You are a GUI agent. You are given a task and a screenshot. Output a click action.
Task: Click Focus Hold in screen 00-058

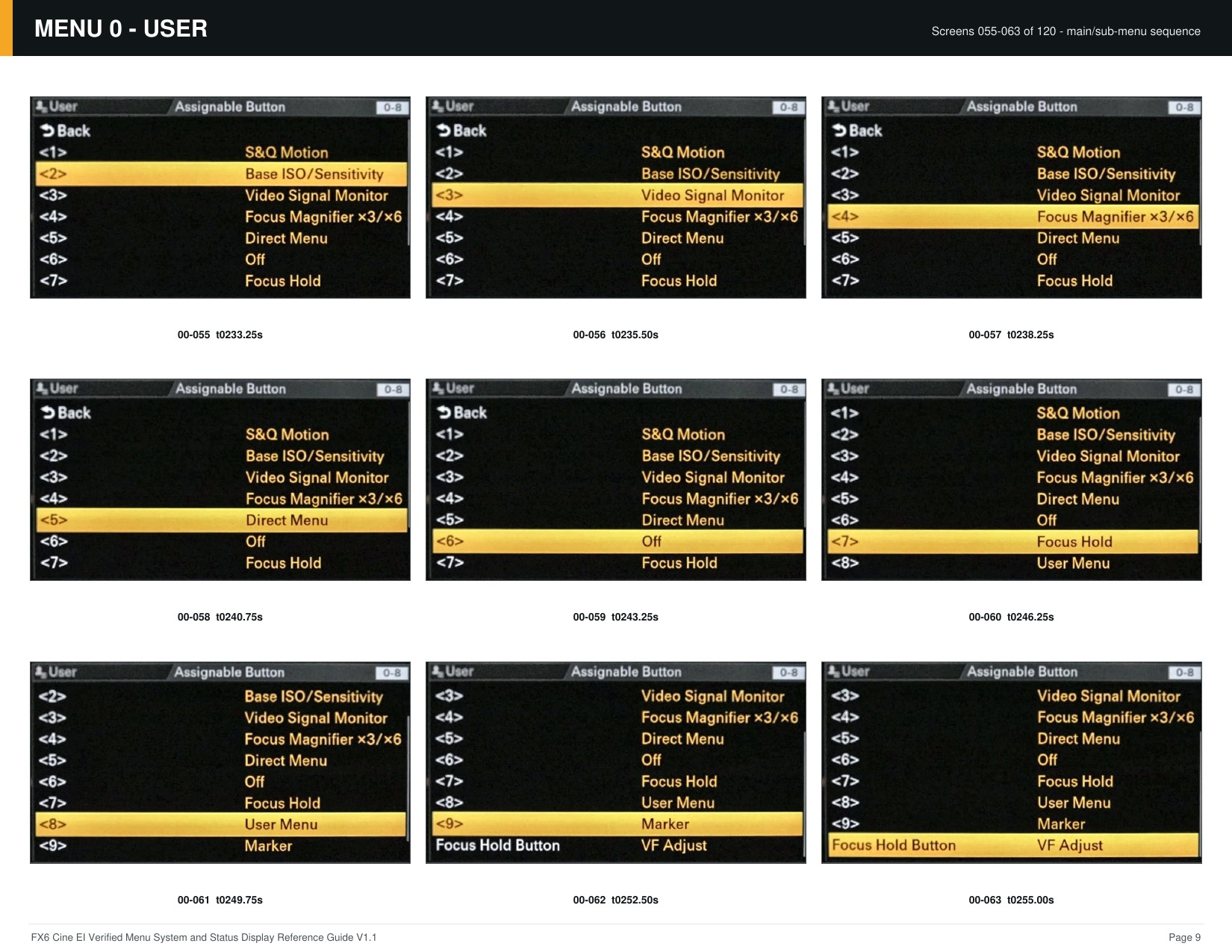point(284,563)
